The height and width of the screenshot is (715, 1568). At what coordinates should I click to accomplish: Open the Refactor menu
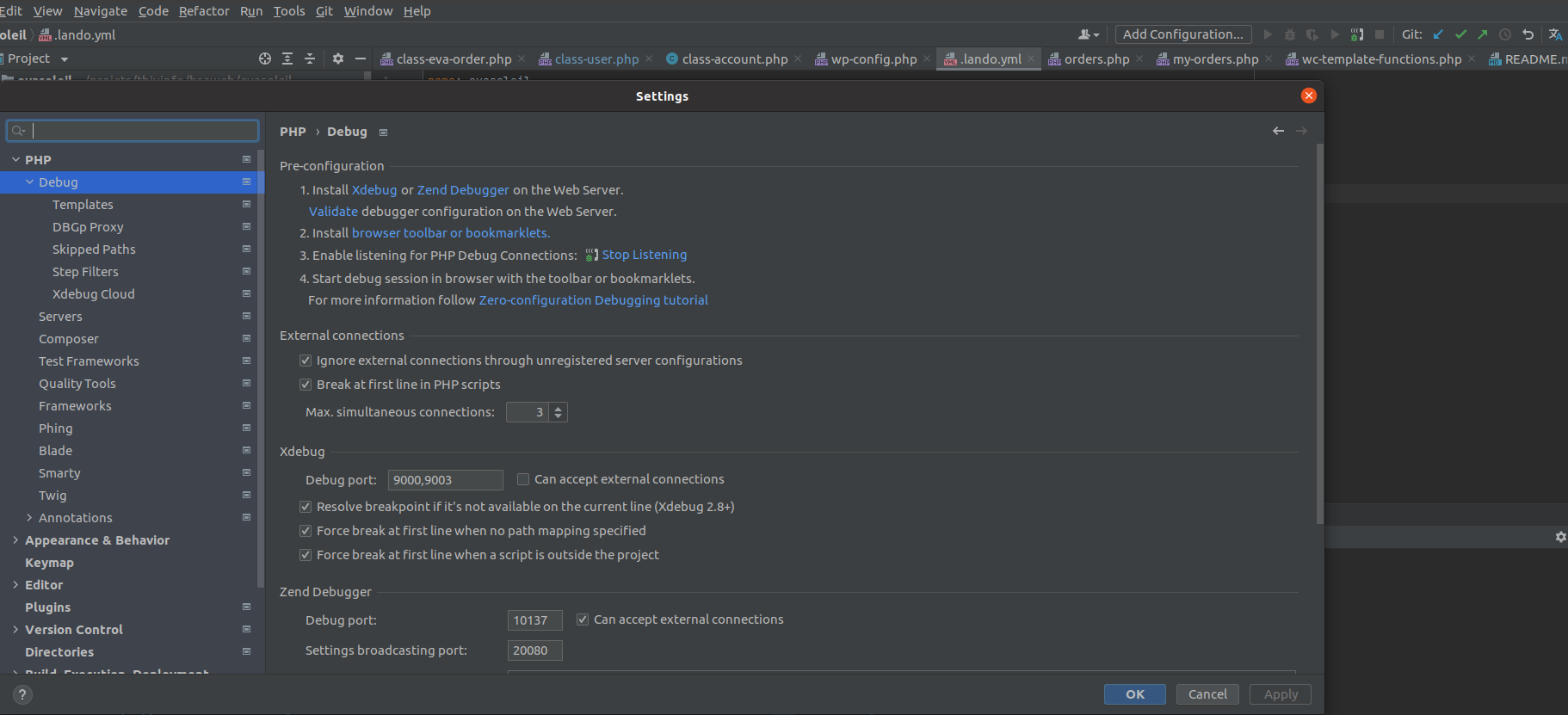(204, 11)
